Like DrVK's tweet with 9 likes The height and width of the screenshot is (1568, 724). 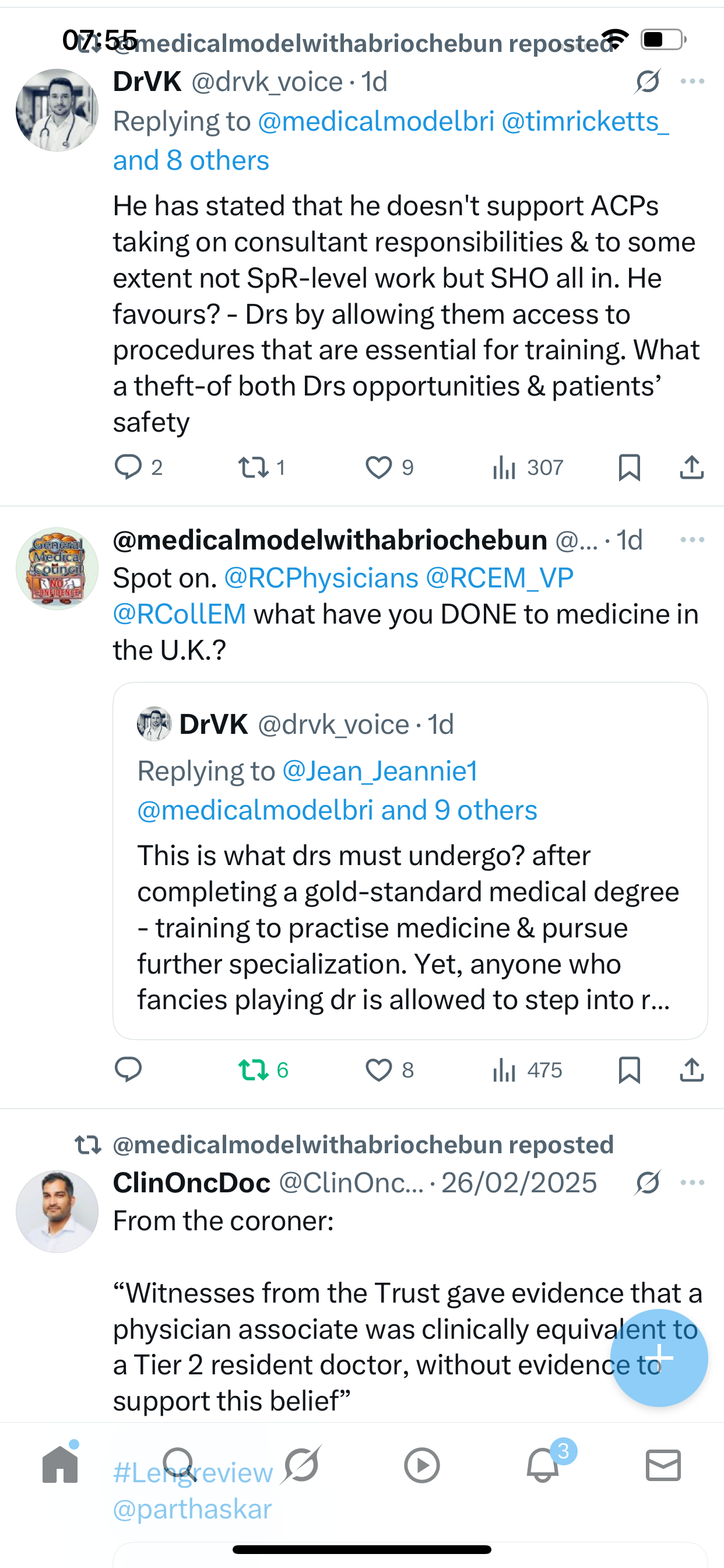378,467
